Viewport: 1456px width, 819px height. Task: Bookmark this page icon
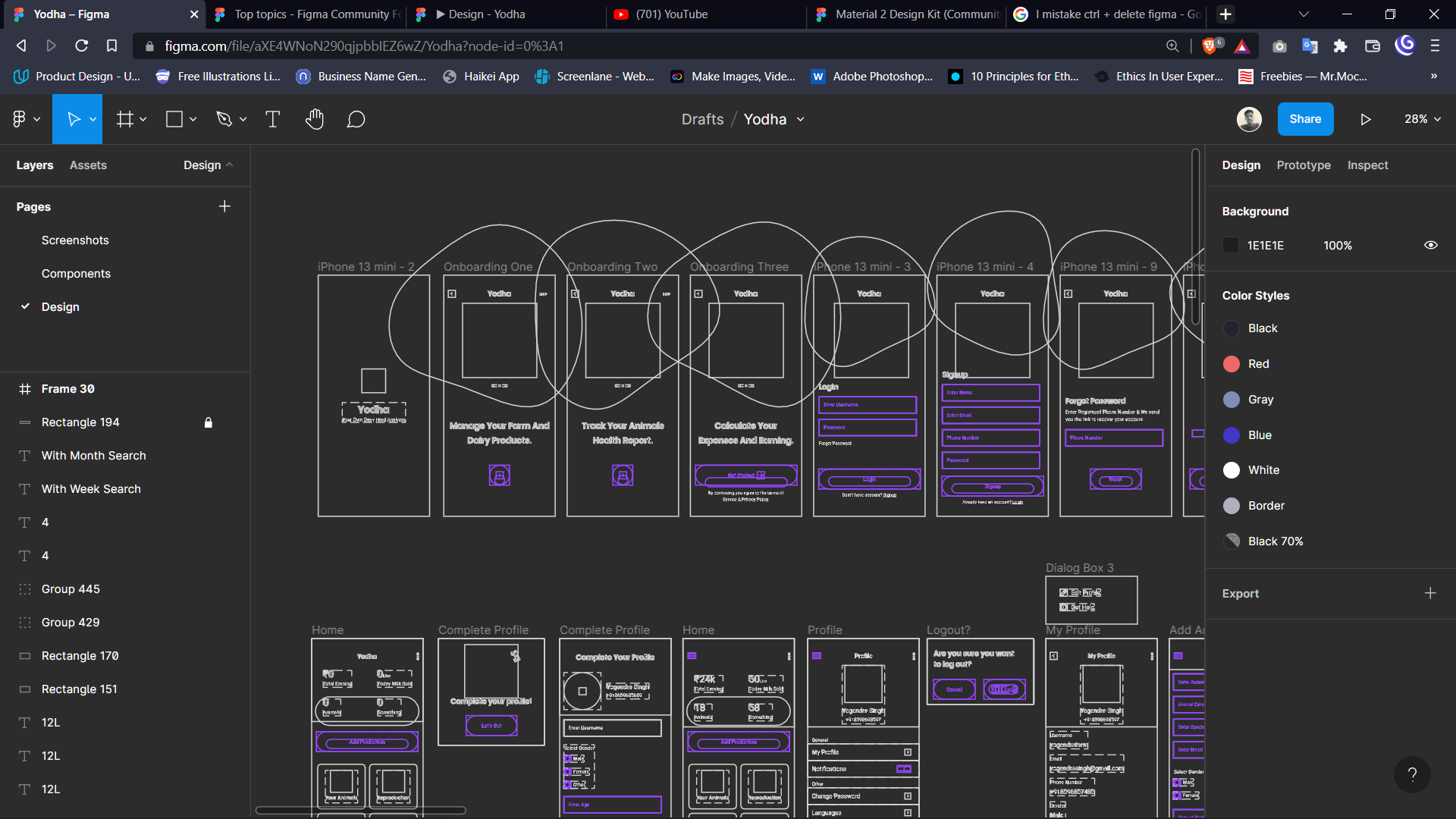pos(111,45)
